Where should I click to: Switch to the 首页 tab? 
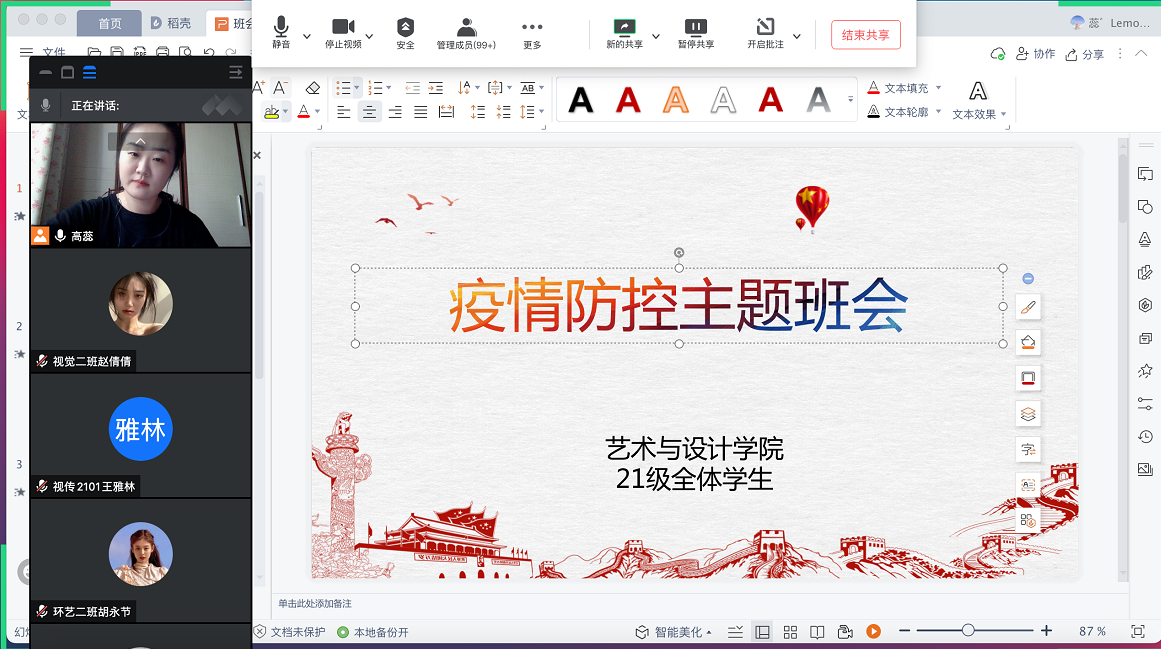(x=110, y=23)
